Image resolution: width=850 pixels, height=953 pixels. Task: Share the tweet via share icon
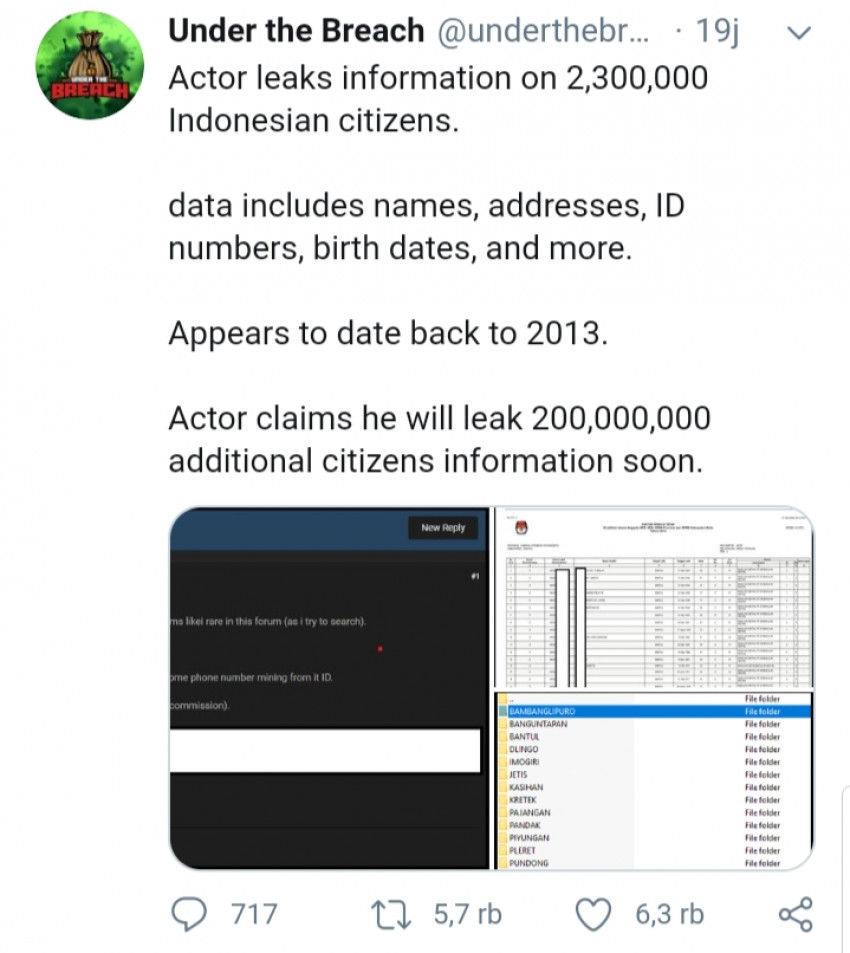(x=795, y=914)
